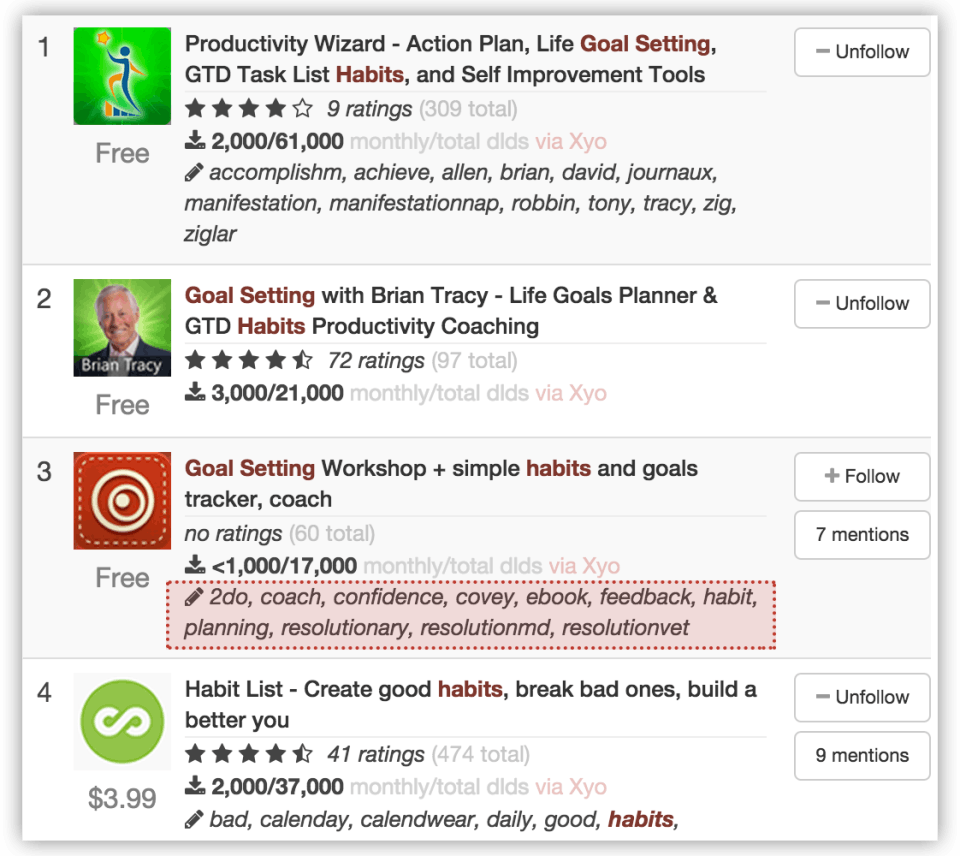
Task: Open Productivity Wizard green app icon
Action: [122, 76]
